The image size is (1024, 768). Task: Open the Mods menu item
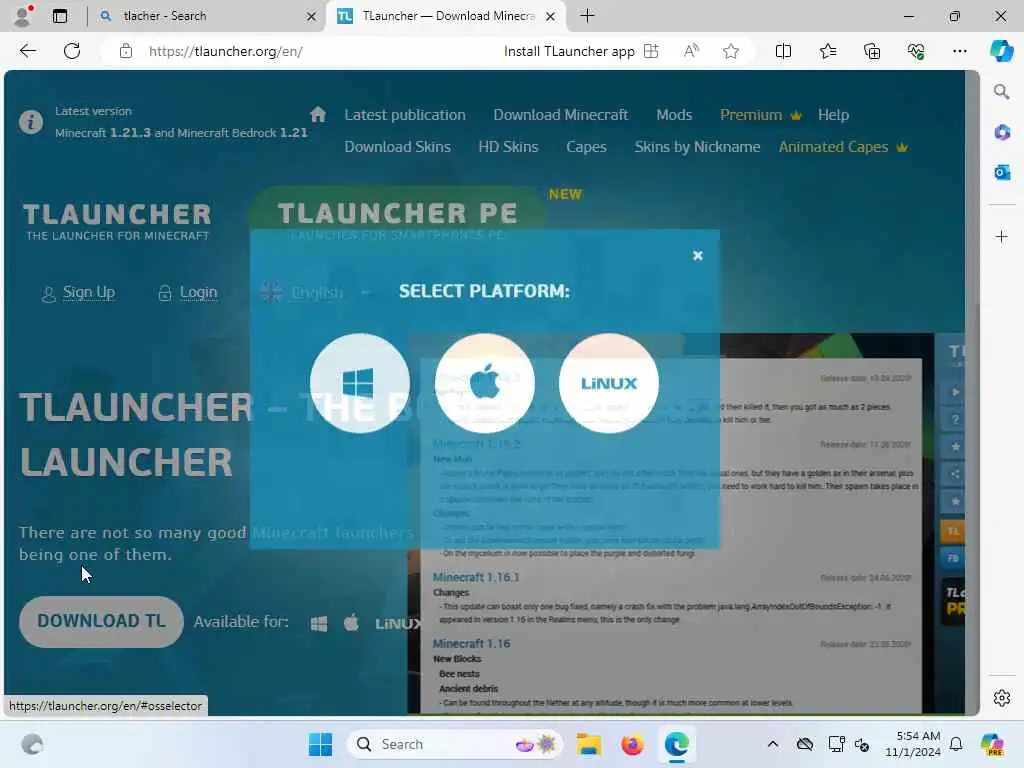coord(674,115)
